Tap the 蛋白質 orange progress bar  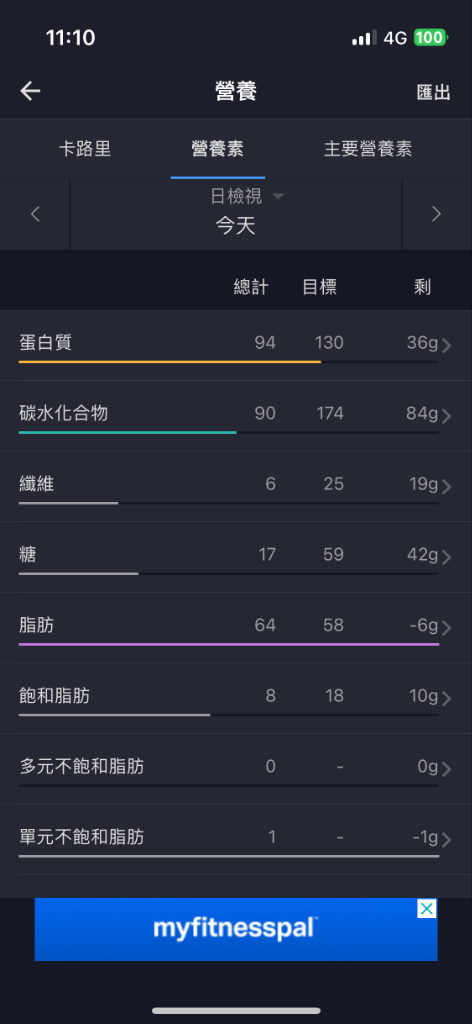(170, 361)
